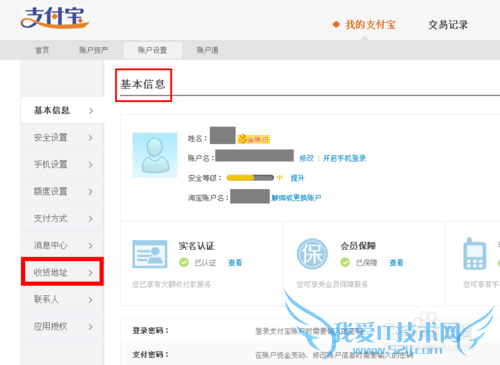The height and width of the screenshot is (365, 500).
Task: Click the 会员保障 保 shield icon
Action: click(312, 254)
